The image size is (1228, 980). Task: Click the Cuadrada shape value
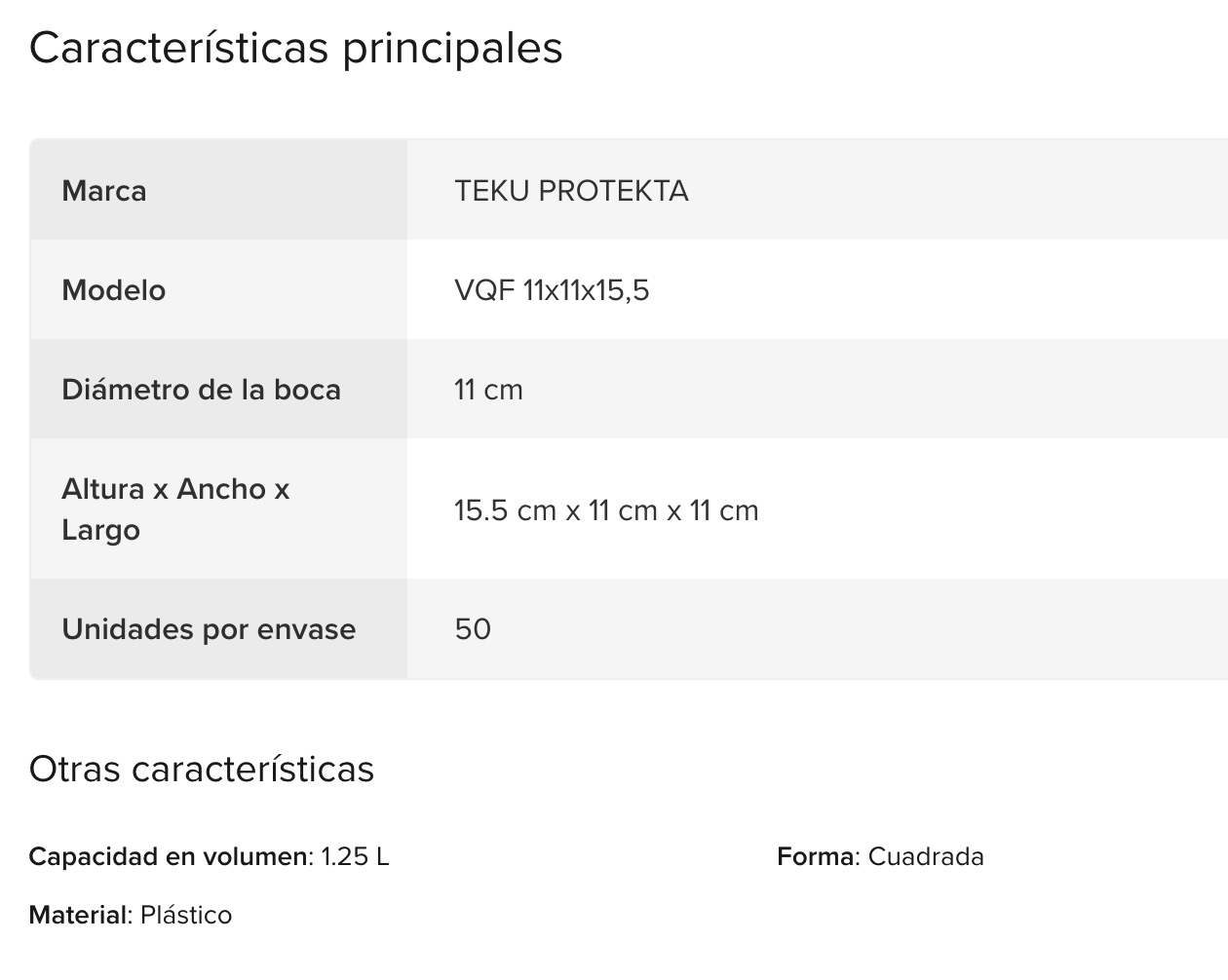926,857
